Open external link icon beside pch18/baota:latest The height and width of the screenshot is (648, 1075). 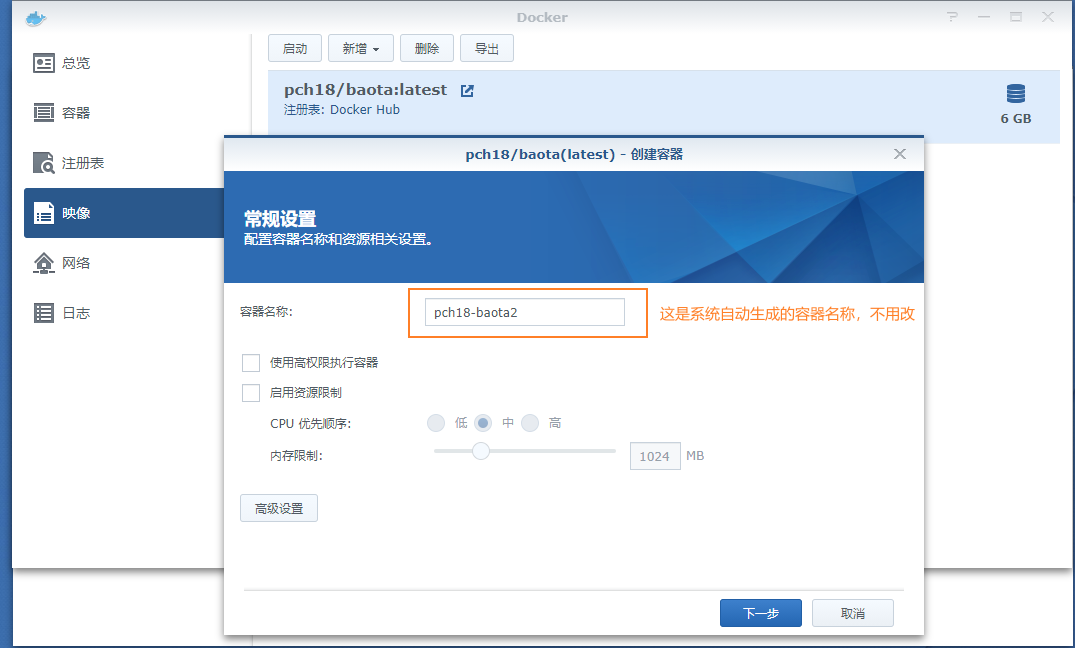tap(467, 91)
